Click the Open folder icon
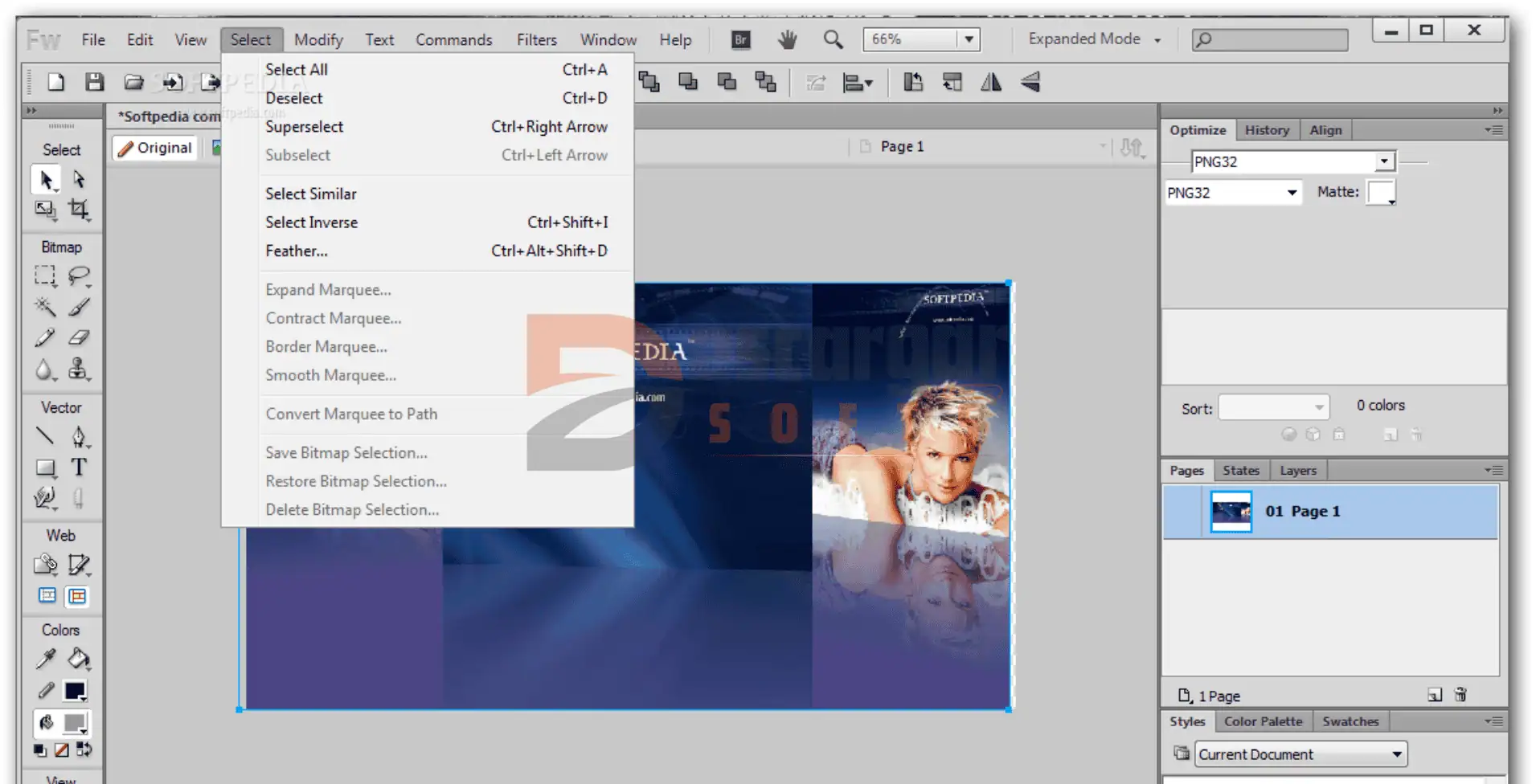 [133, 82]
